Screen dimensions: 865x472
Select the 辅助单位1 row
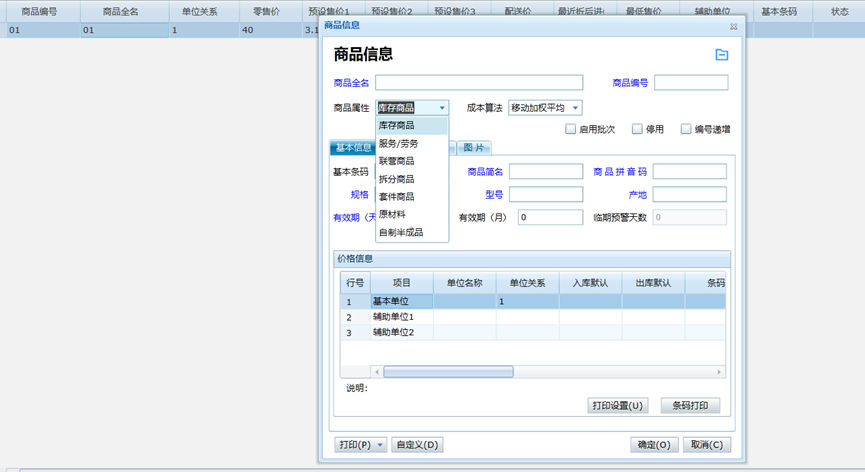(x=532, y=317)
